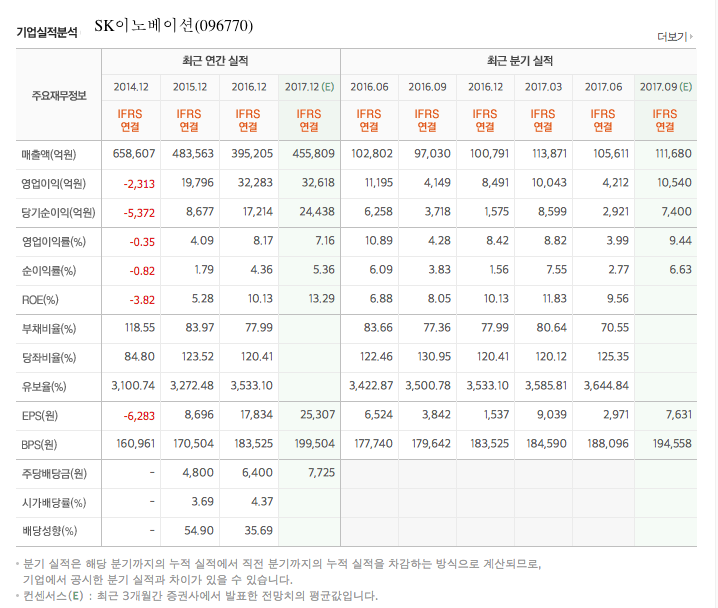Select the 4,800 dividend per share
Viewport: 718px width, 608px height.
click(x=198, y=472)
